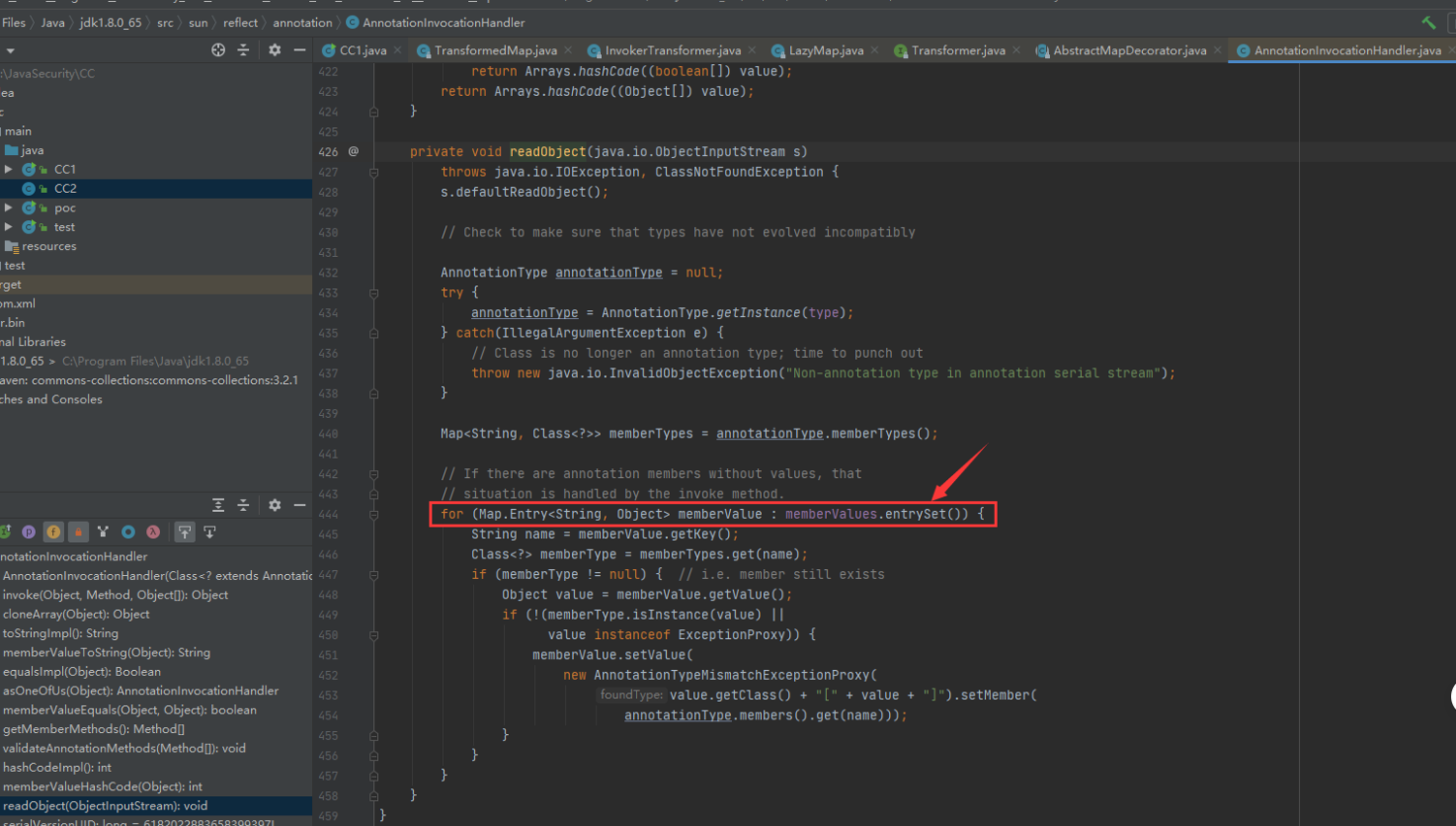The width and height of the screenshot is (1456, 826).
Task: Toggle Show Properties purple p filter
Action: coord(29,532)
